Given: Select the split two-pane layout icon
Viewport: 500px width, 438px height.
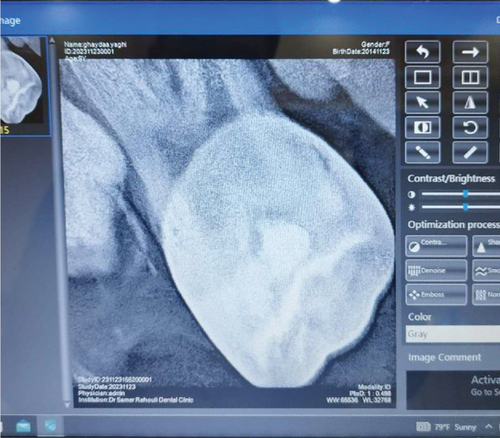Looking at the screenshot, I should pos(470,77).
